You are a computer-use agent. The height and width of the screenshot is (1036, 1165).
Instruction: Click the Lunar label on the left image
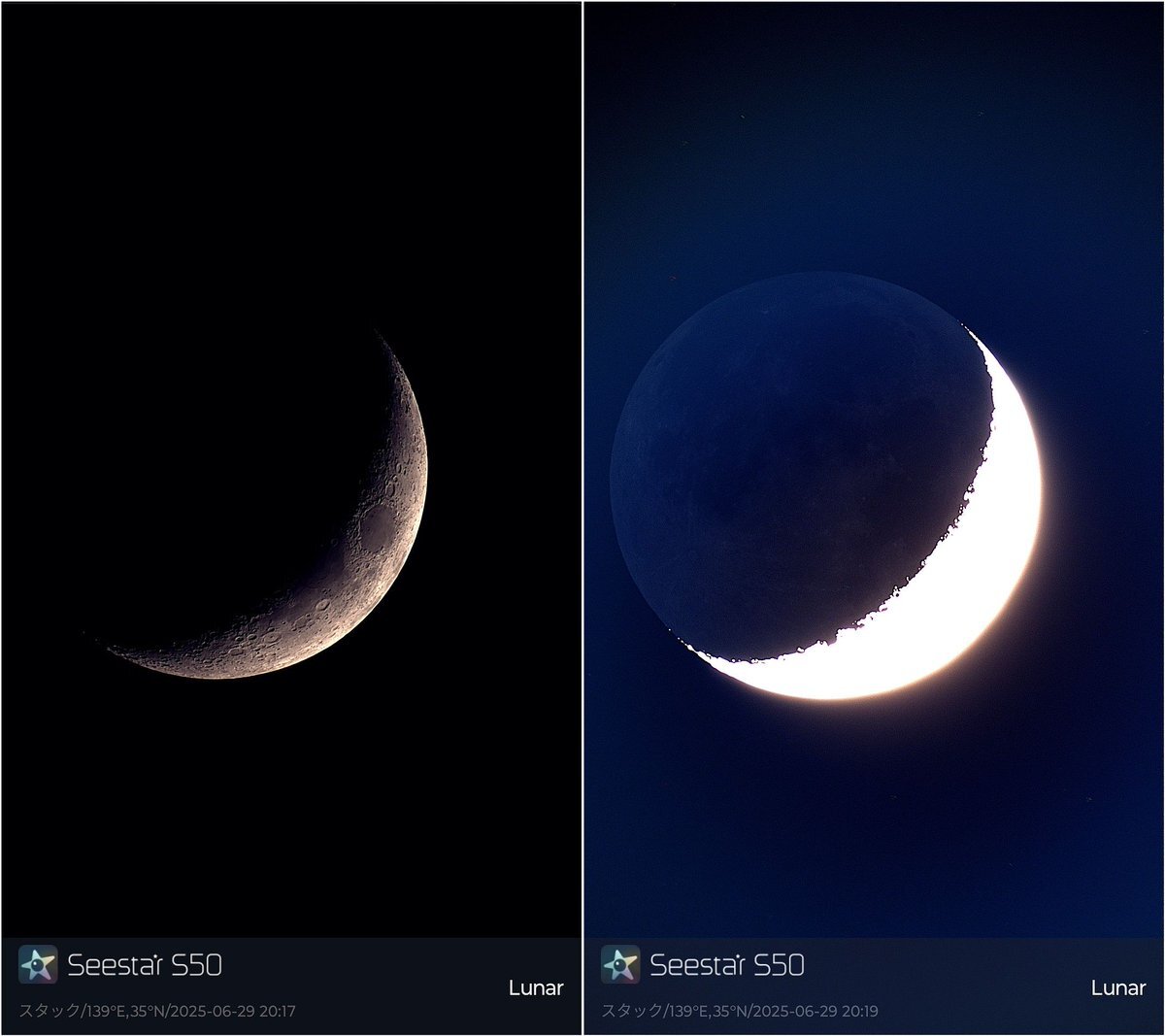click(536, 987)
